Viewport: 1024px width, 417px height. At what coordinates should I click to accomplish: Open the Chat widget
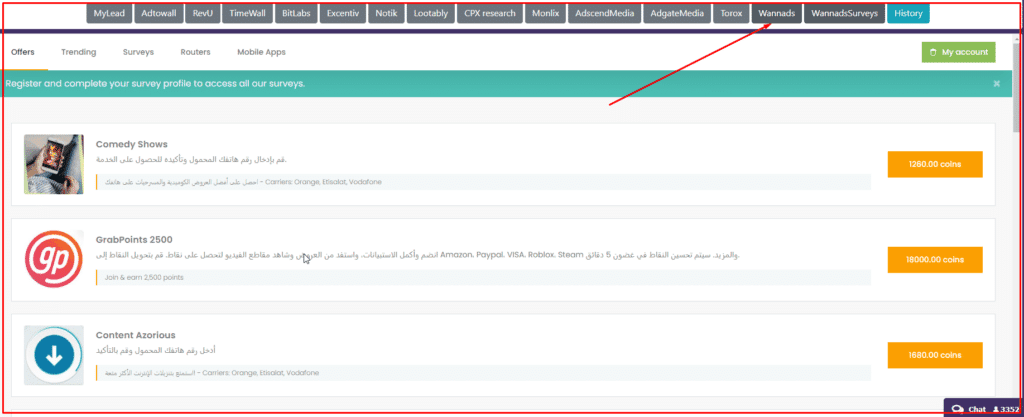click(984, 408)
